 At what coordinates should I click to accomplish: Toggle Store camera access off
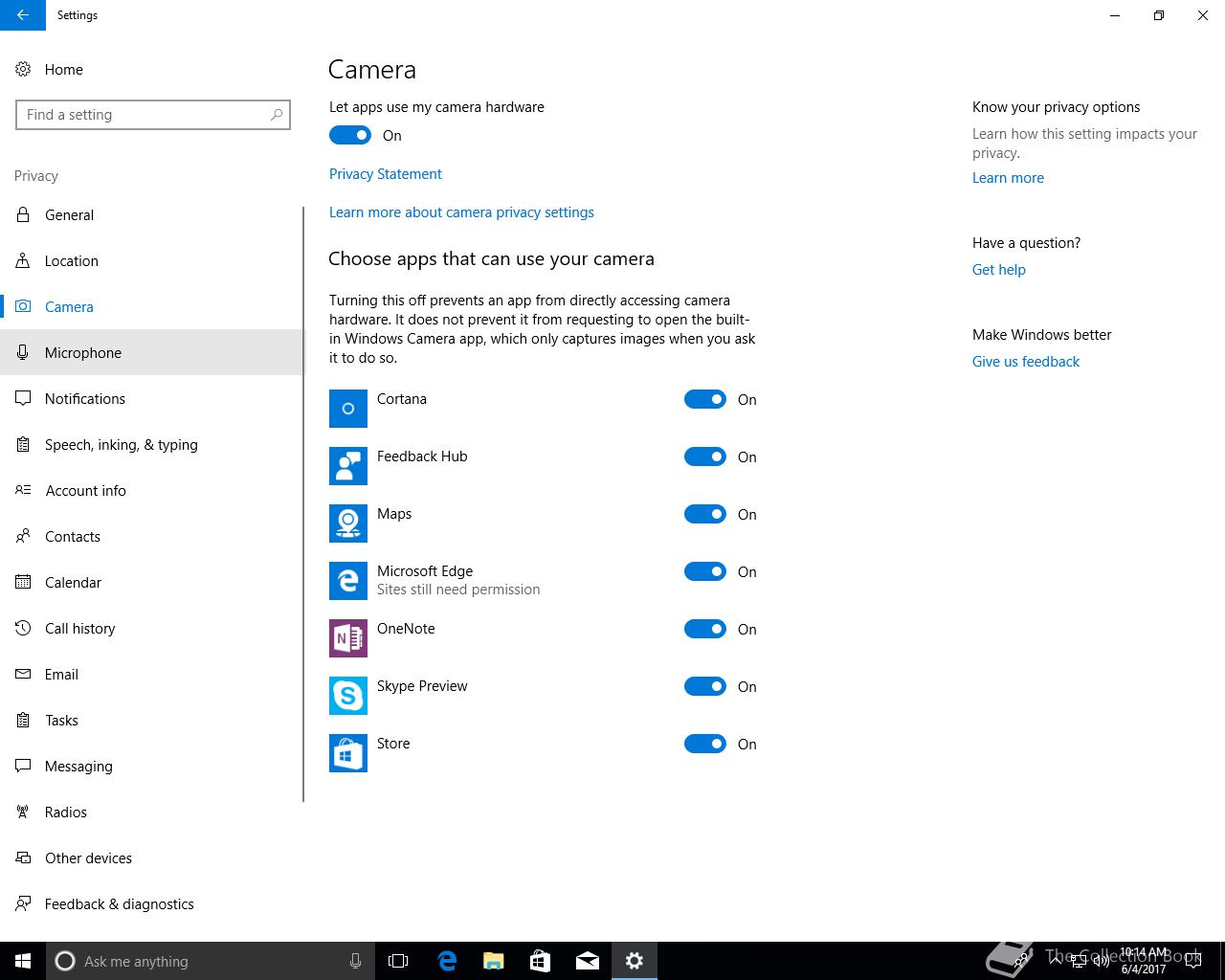705,745
